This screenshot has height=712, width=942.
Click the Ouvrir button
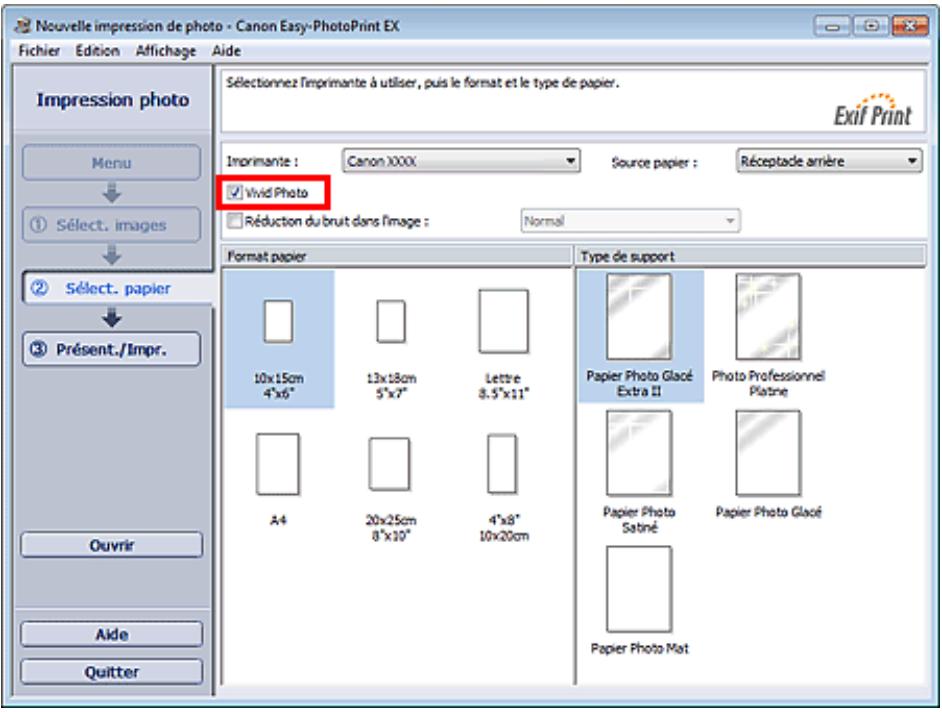pos(112,545)
